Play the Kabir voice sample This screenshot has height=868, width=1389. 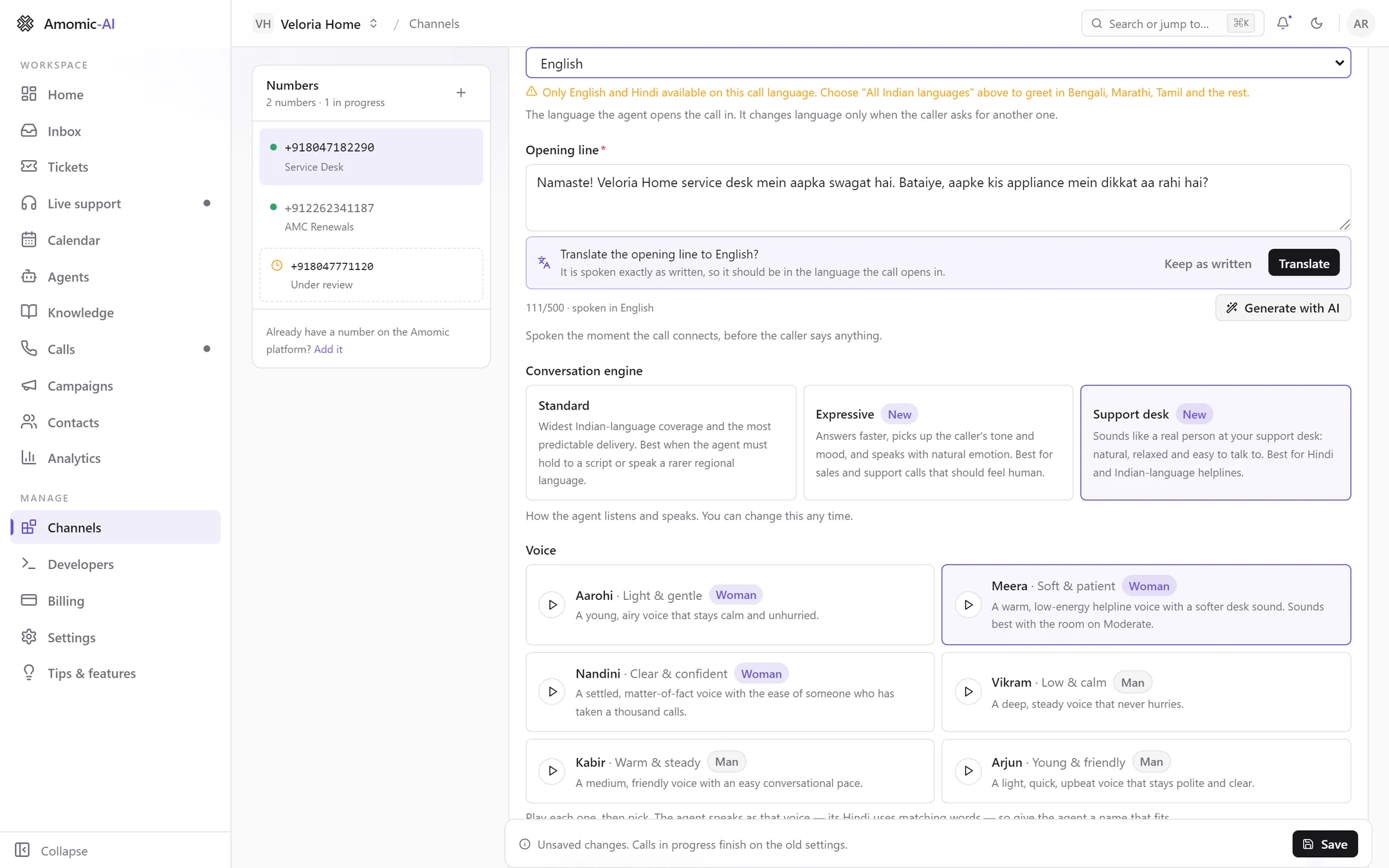point(552,771)
